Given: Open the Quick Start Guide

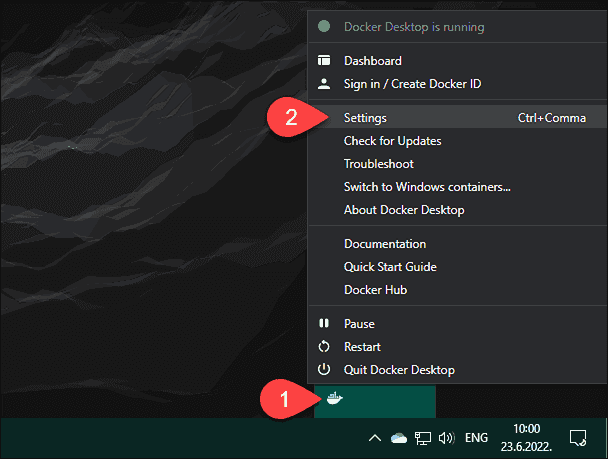Looking at the screenshot, I should tap(390, 267).
